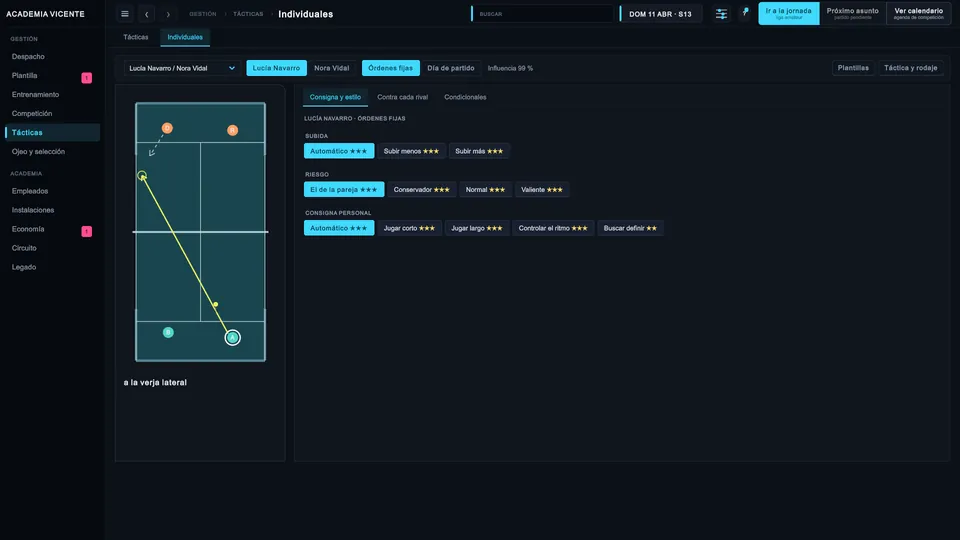The height and width of the screenshot is (540, 960).
Task: Click Gestión breadcrumb link
Action: [x=203, y=14]
